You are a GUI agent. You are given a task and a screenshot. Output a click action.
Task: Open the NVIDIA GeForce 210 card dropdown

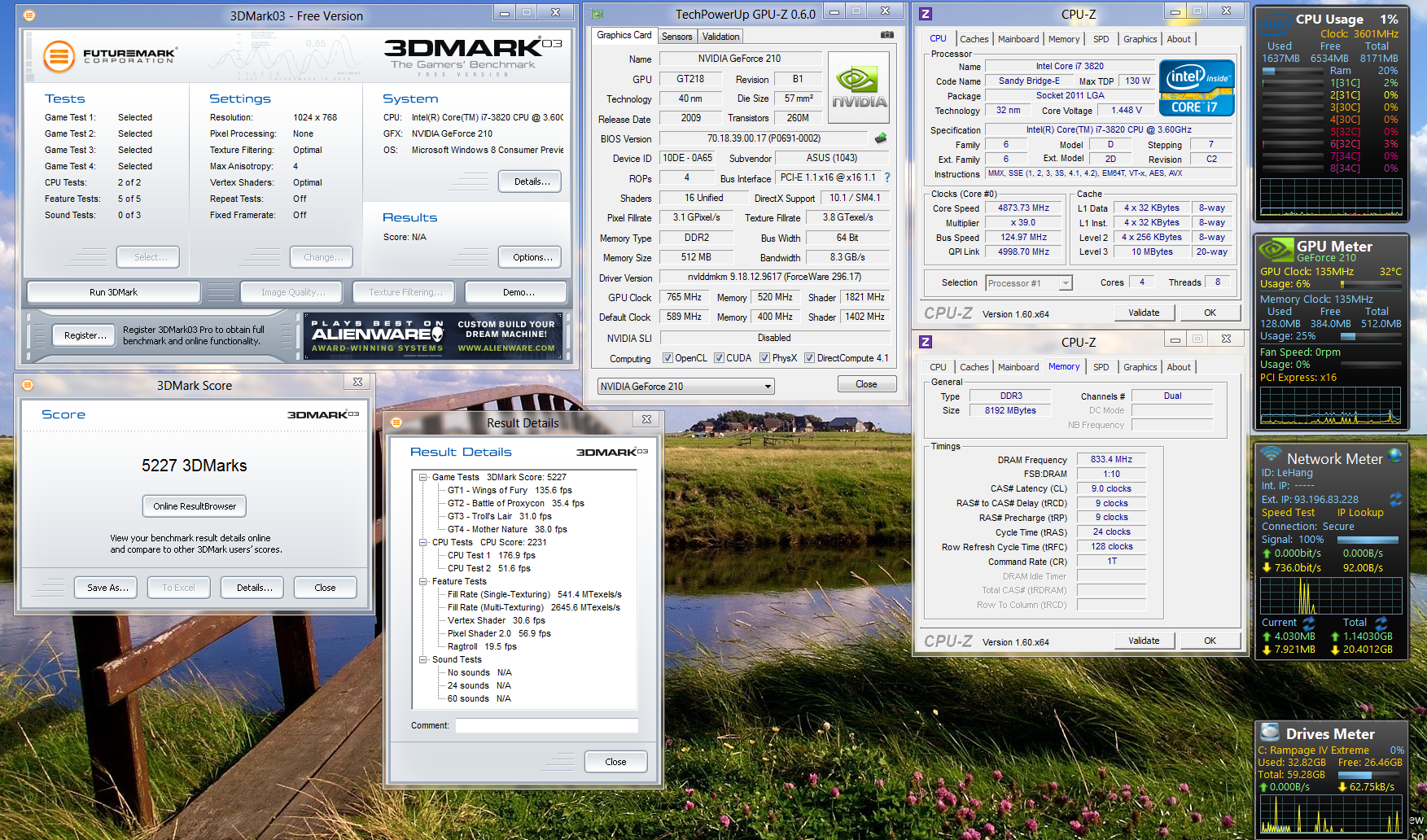pyautogui.click(x=685, y=387)
